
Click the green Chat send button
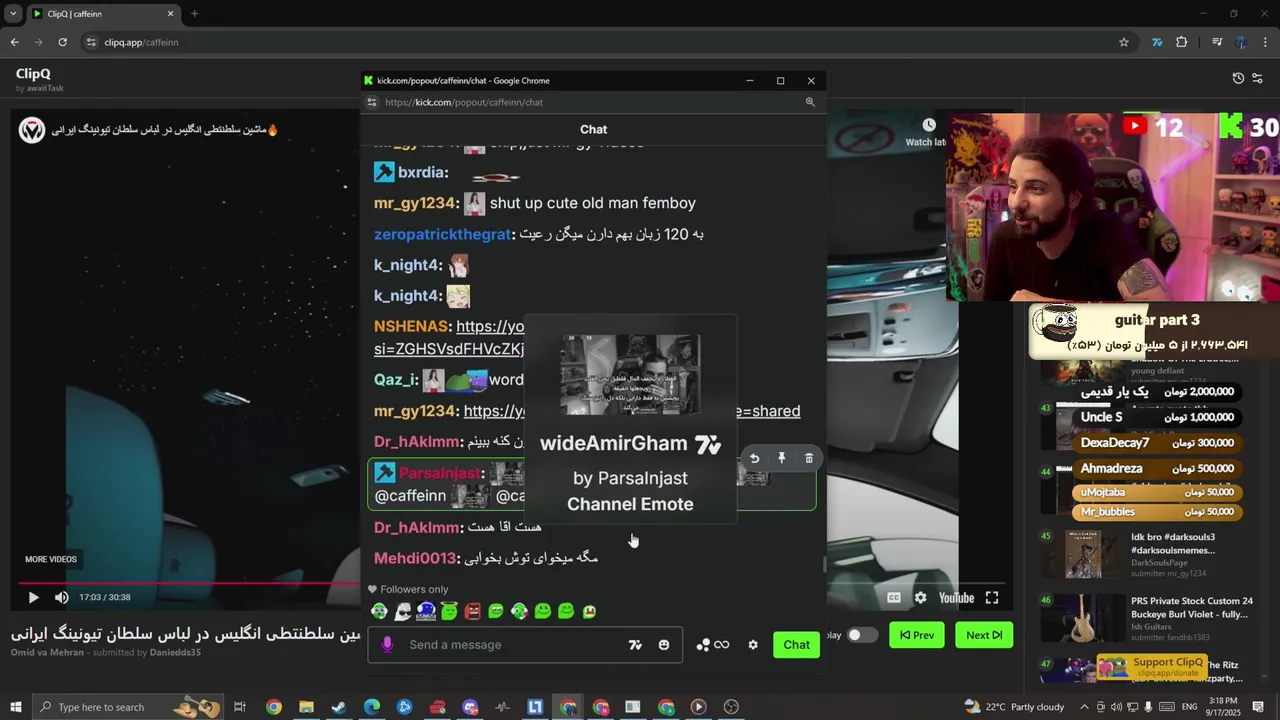click(x=796, y=645)
